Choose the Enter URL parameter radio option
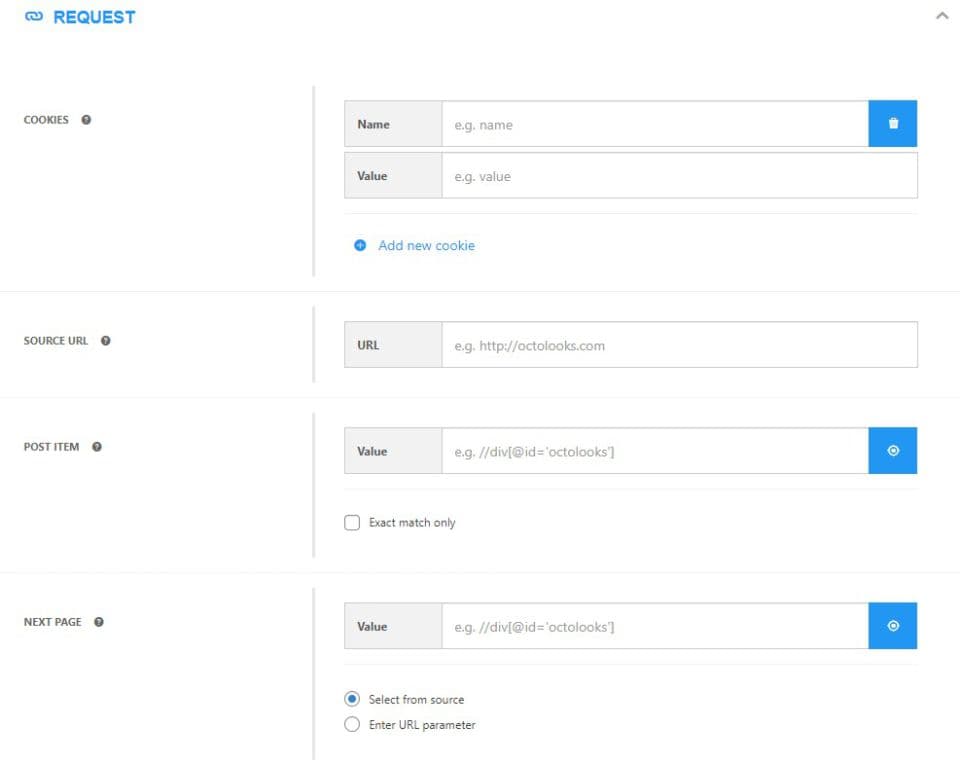The image size is (960, 763). [352, 725]
